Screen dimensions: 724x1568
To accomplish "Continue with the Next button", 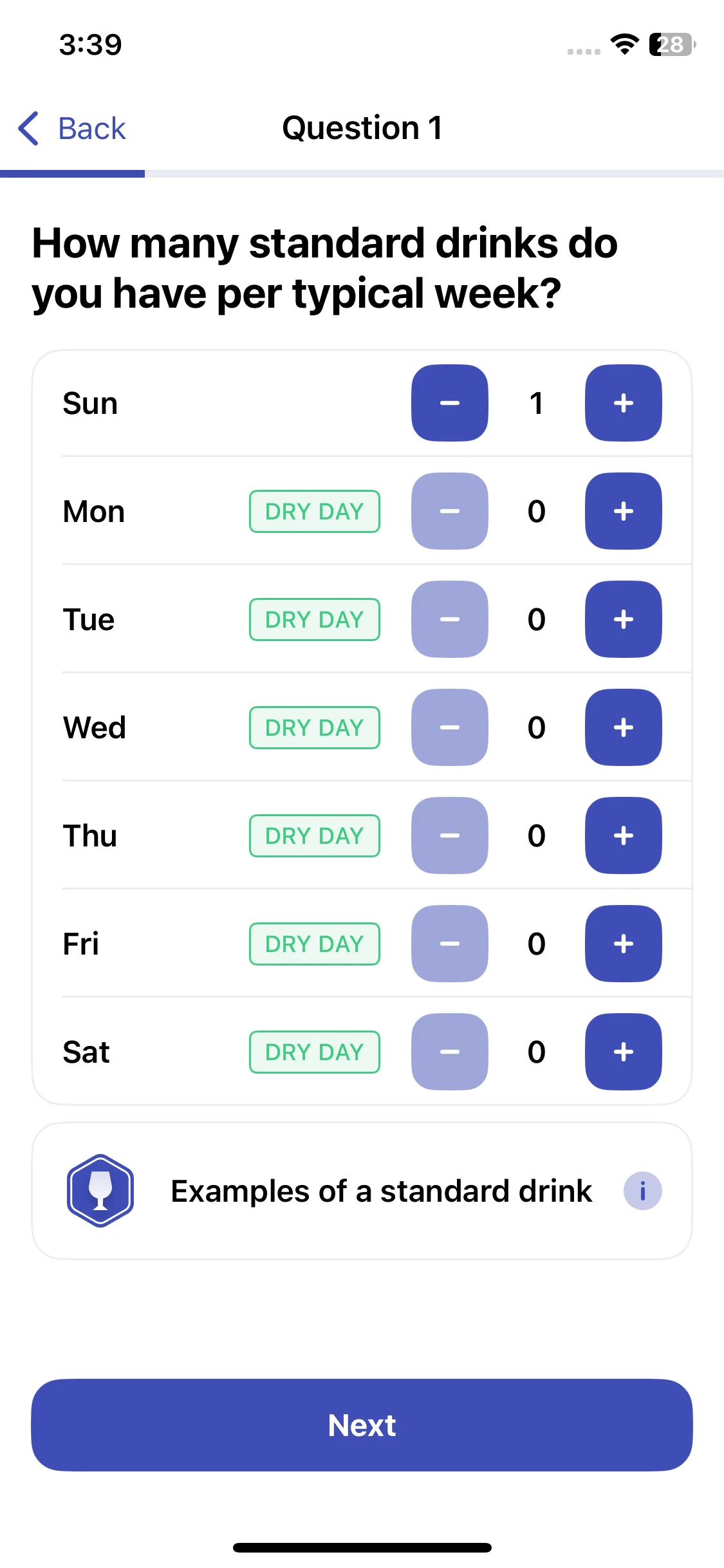I will pyautogui.click(x=362, y=1425).
